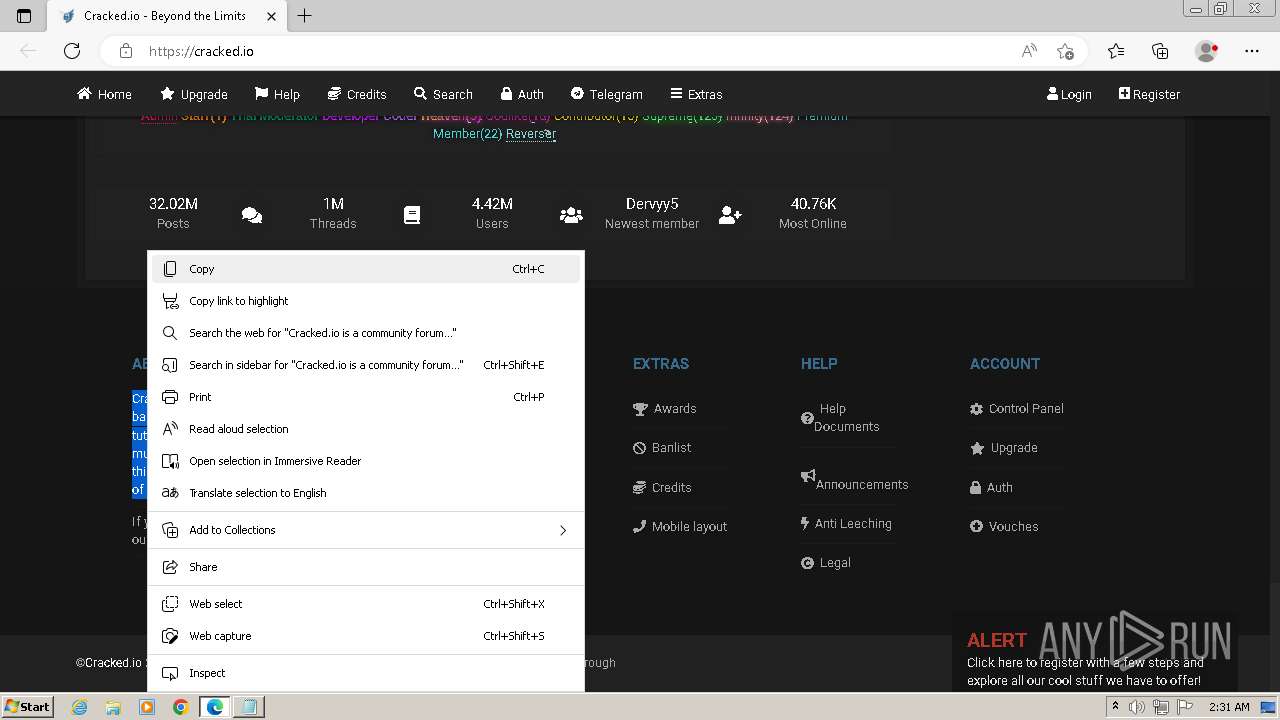Choose Read aloud selection
1280x720 pixels.
pyautogui.click(x=365, y=429)
